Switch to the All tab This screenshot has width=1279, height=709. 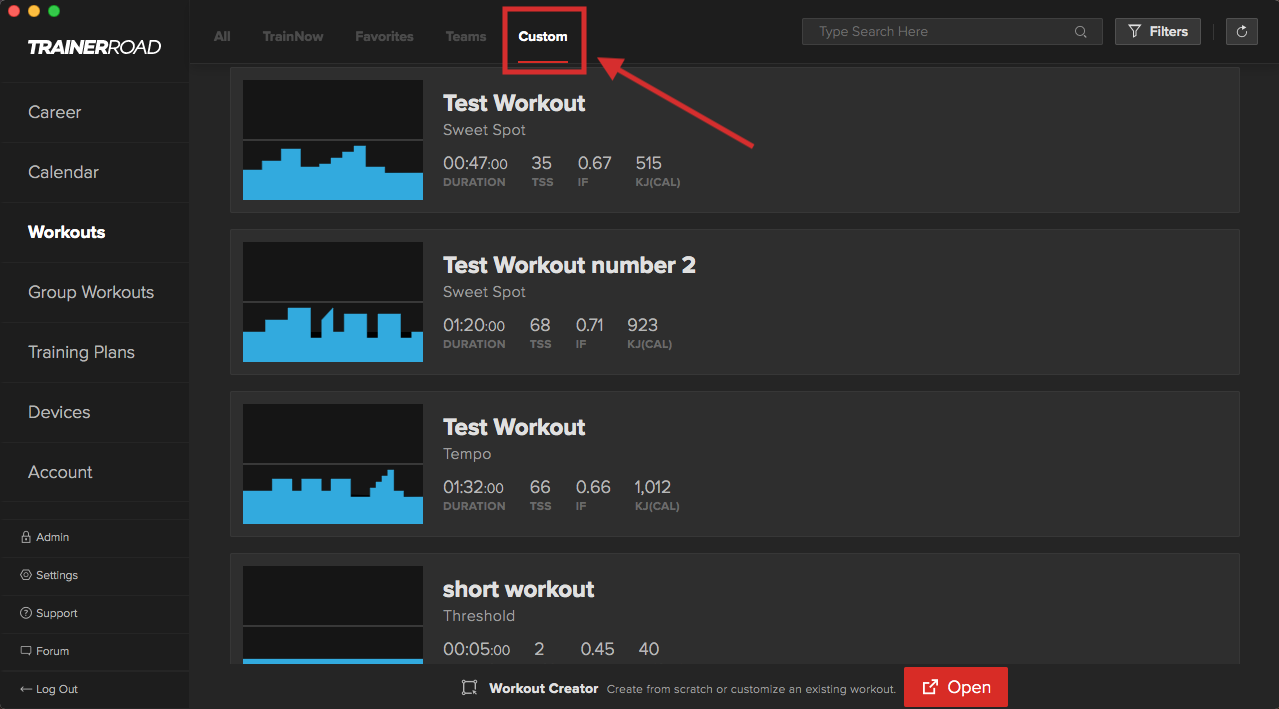(x=222, y=36)
